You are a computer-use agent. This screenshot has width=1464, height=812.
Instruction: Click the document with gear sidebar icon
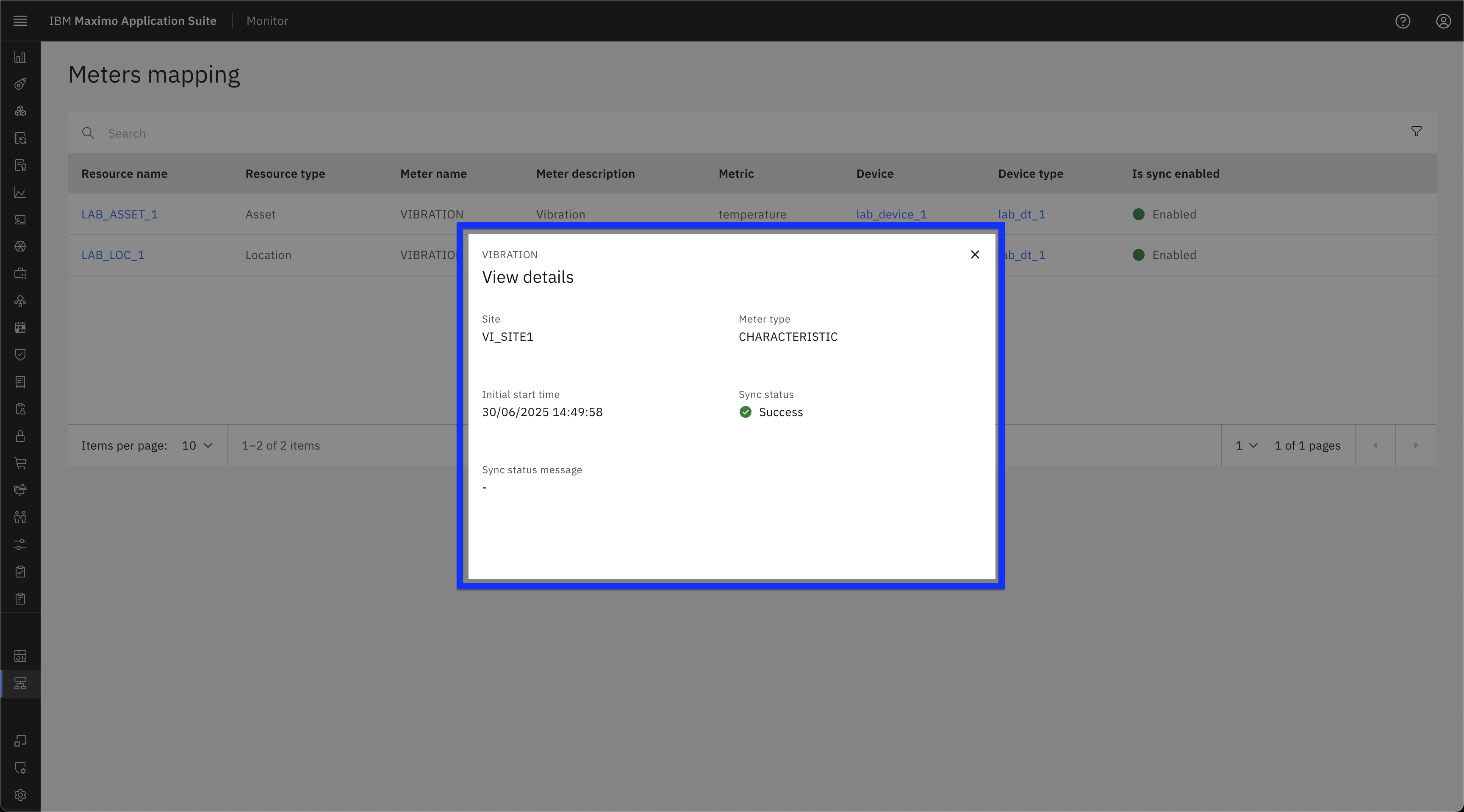[20, 768]
